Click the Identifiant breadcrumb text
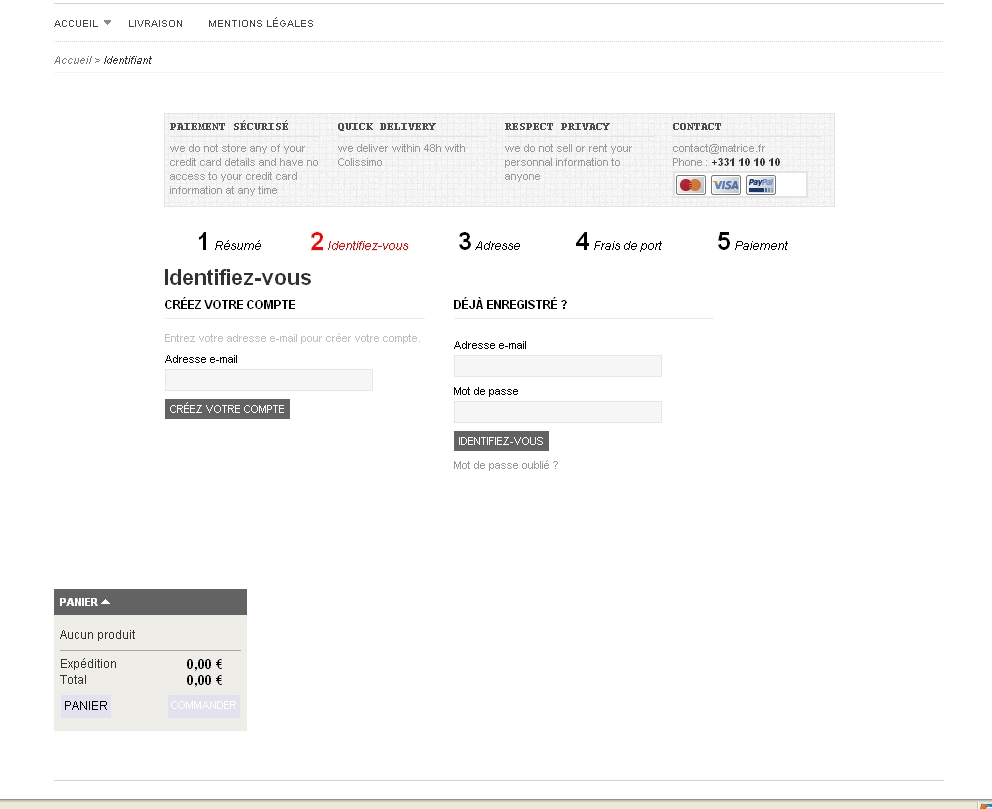The width and height of the screenshot is (992, 809). 128,60
